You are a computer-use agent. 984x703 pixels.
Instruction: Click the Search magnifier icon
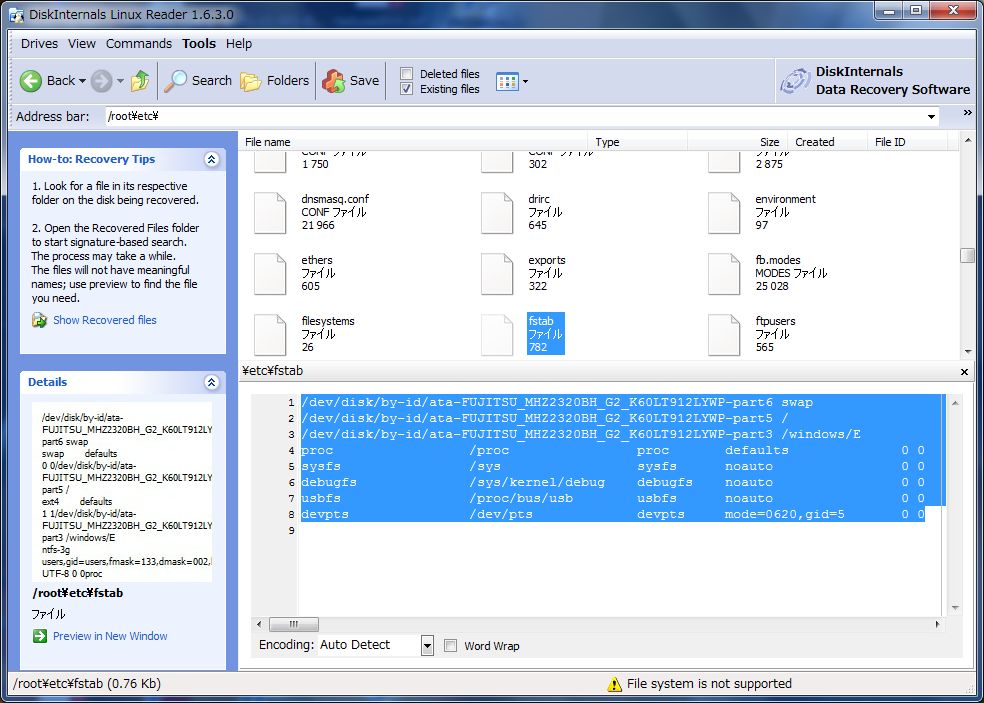coord(175,81)
